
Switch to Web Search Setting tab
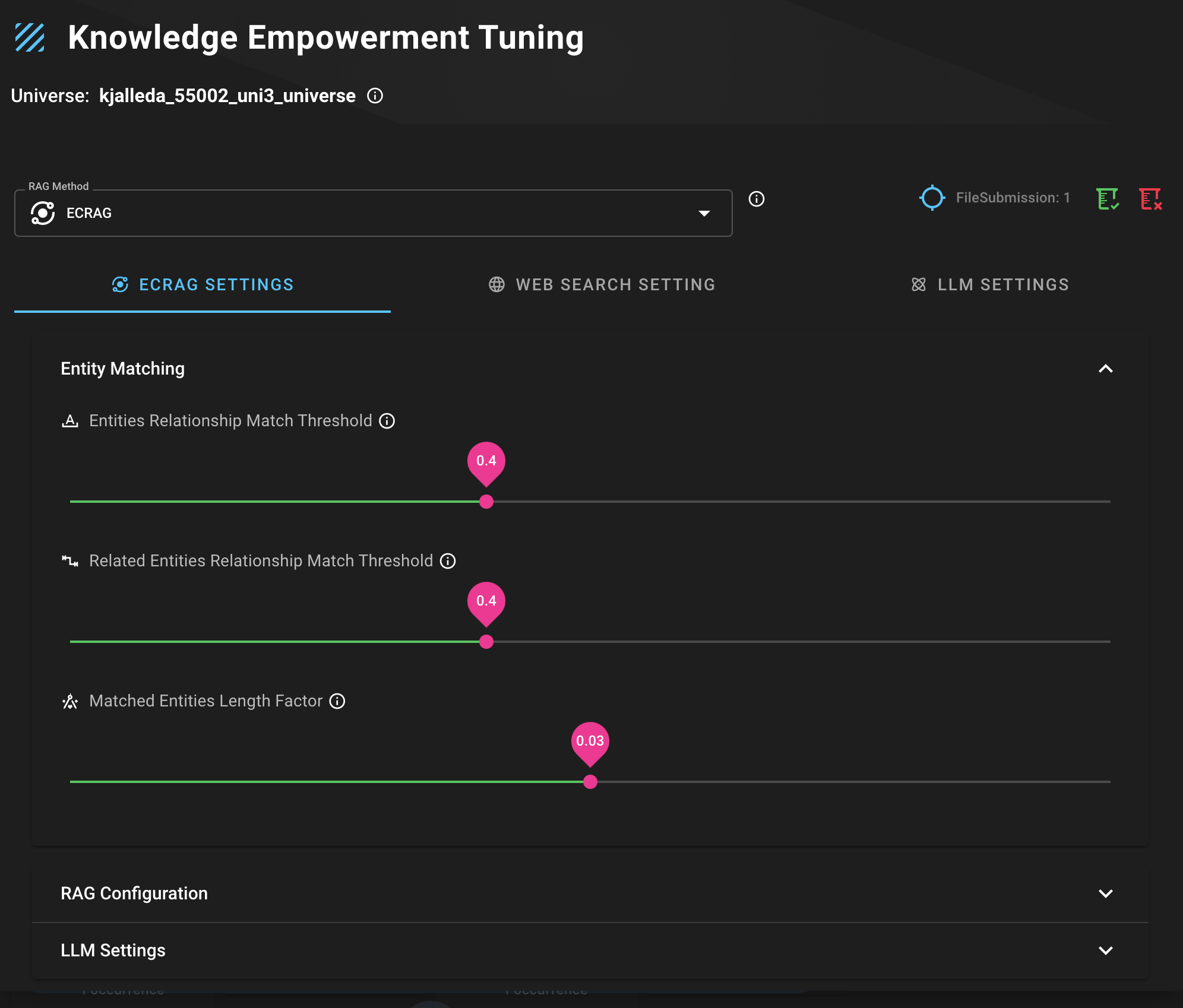click(x=602, y=285)
